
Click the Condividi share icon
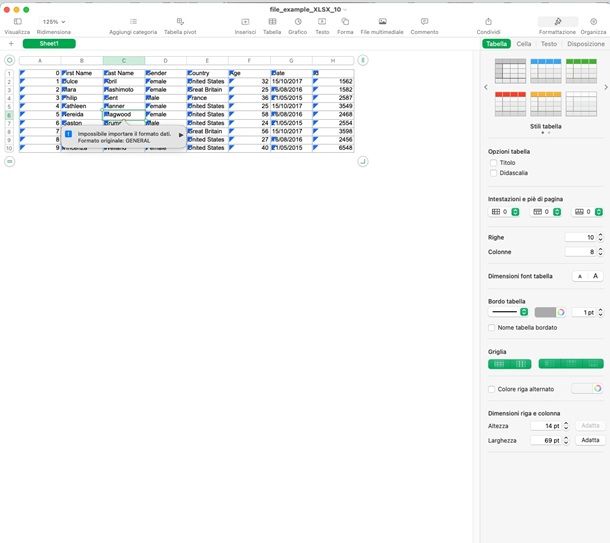point(488,21)
